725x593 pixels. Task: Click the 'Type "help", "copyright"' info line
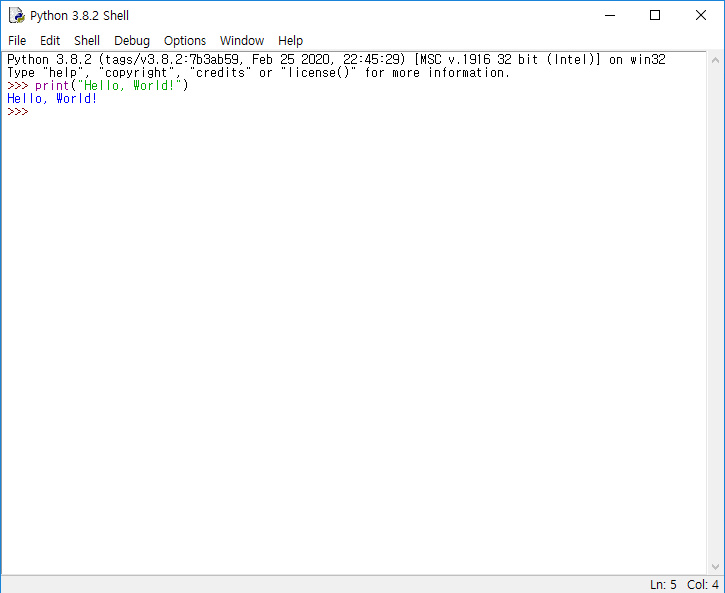coord(258,73)
